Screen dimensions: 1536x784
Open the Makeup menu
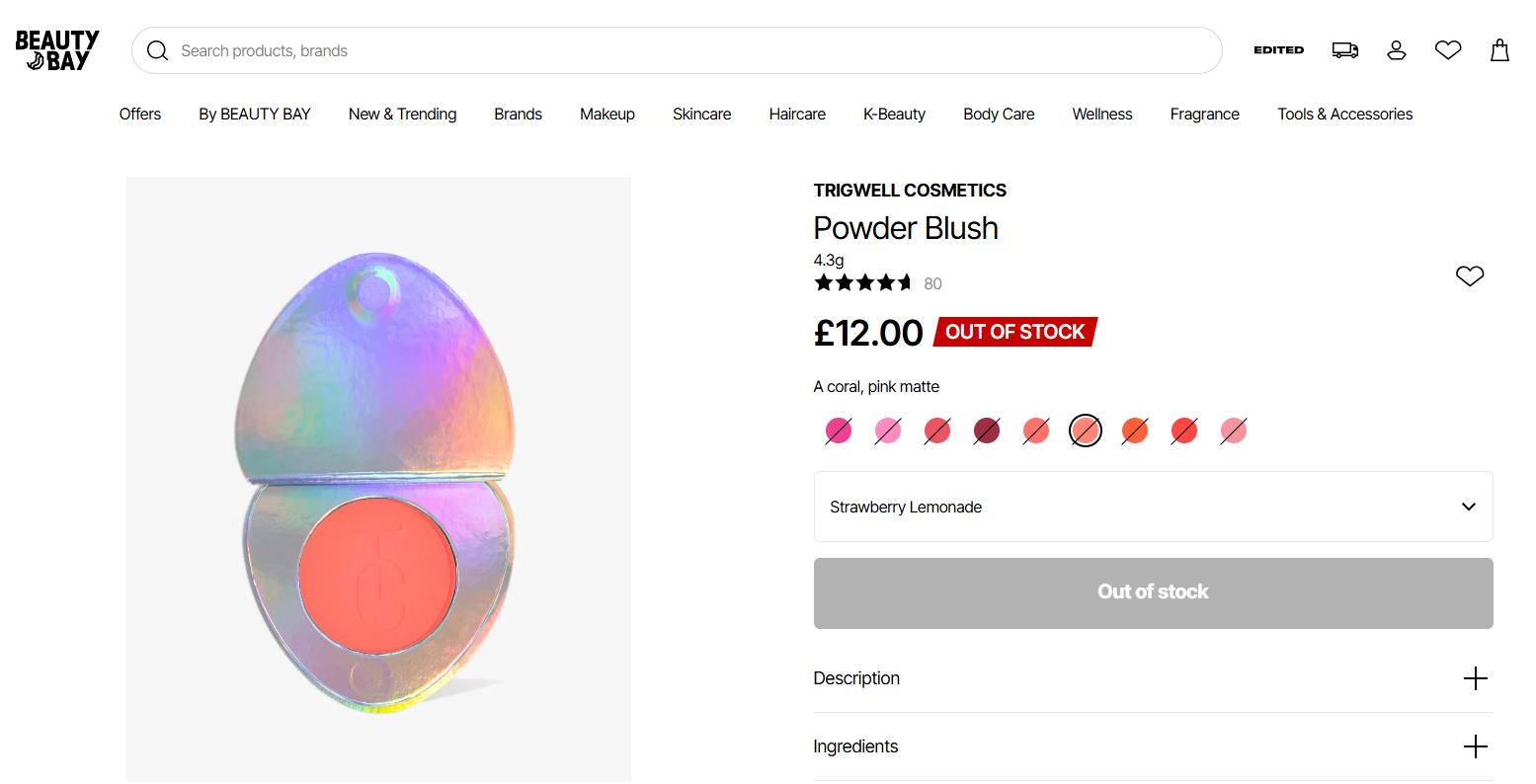pos(606,114)
